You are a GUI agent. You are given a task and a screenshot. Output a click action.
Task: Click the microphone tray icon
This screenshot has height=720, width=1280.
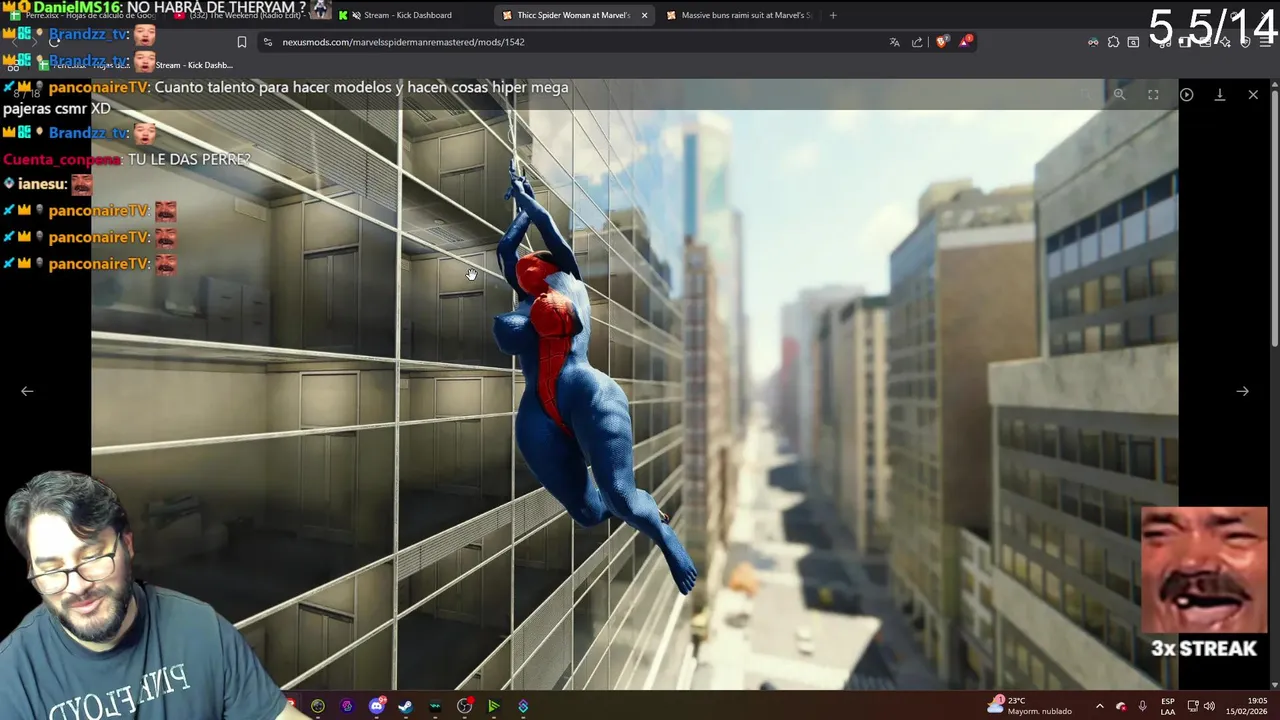tap(1142, 706)
